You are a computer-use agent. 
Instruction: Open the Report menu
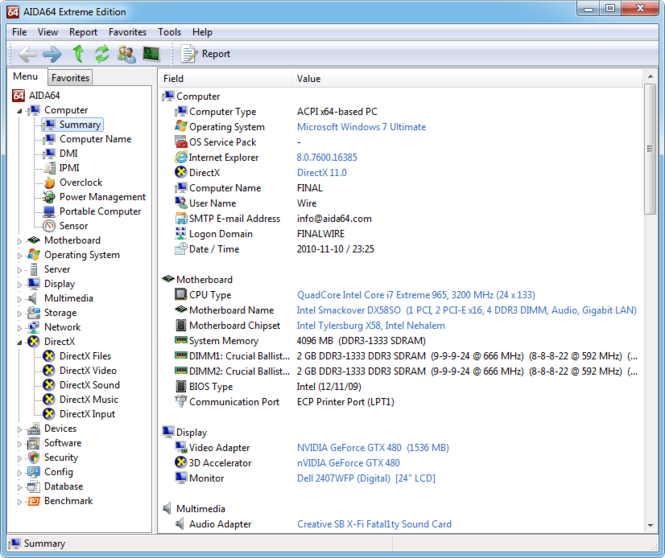[83, 32]
